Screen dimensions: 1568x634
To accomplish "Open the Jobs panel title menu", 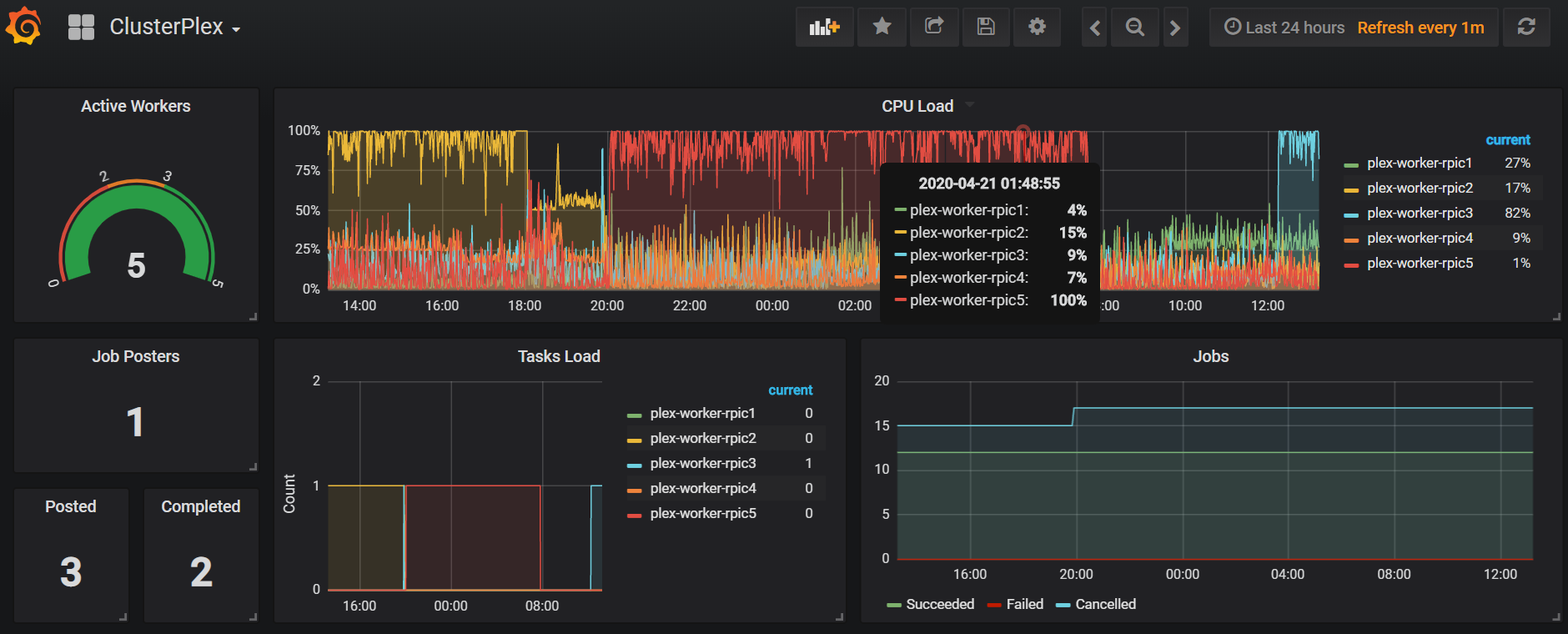I will point(1210,356).
